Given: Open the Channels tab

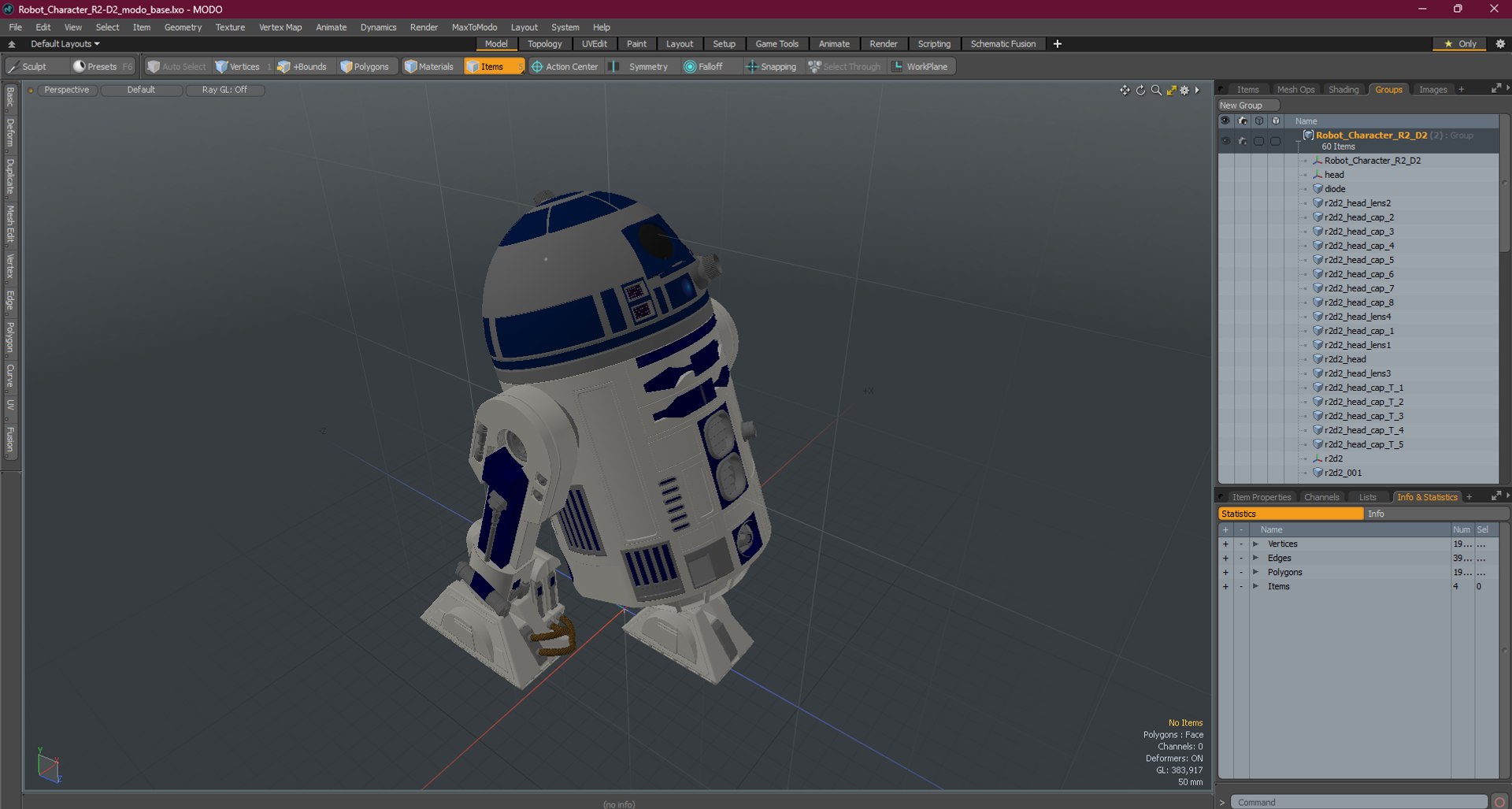Looking at the screenshot, I should [x=1321, y=497].
